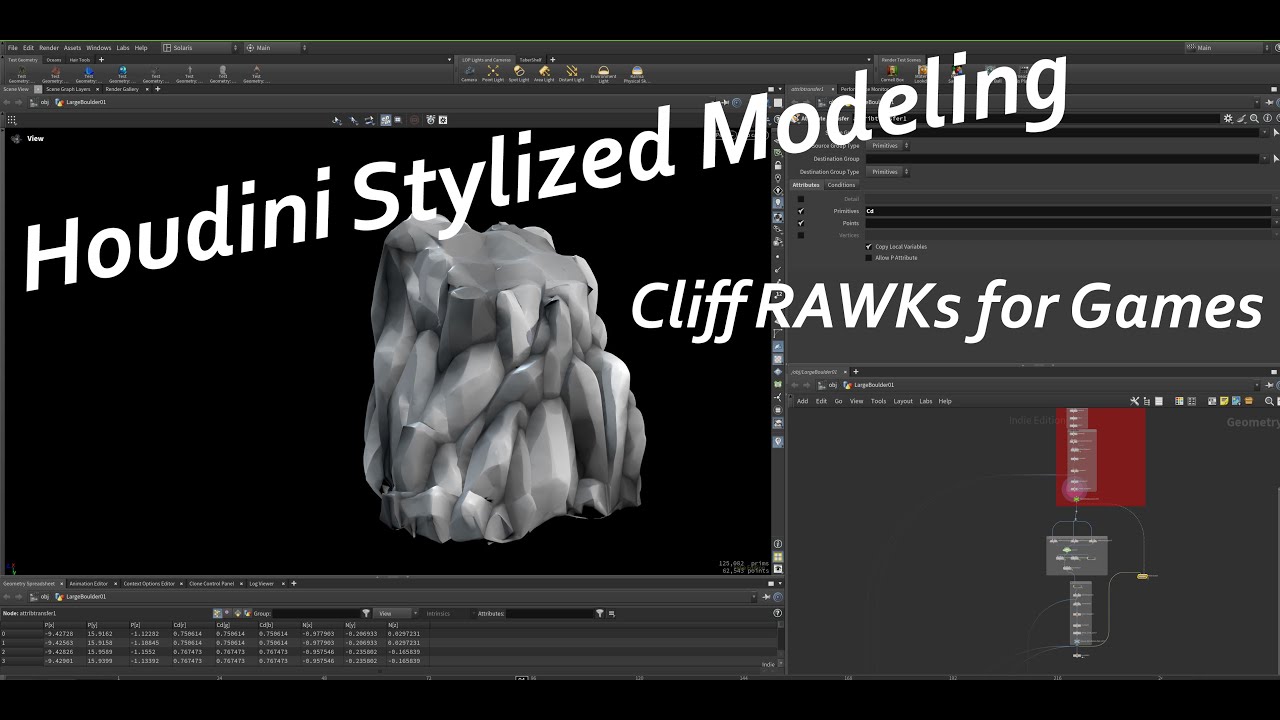Open the Render Gallery tab
Viewport: 1280px width, 720px height.
tap(122, 89)
